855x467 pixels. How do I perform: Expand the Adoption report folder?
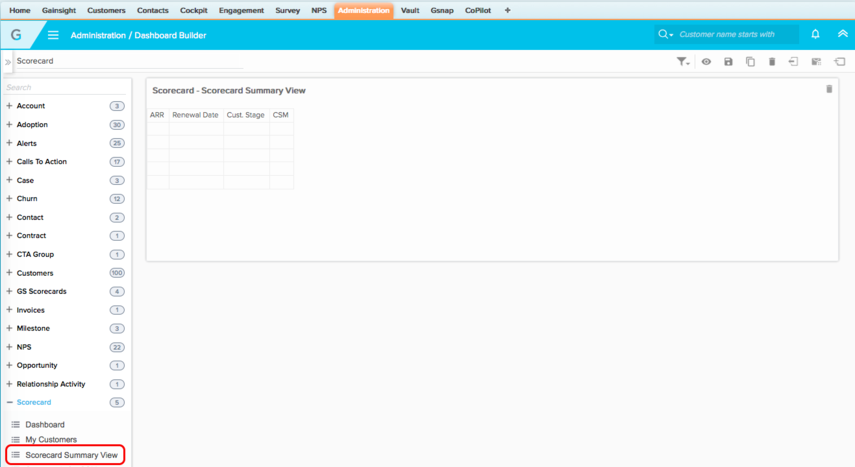[x=9, y=124]
